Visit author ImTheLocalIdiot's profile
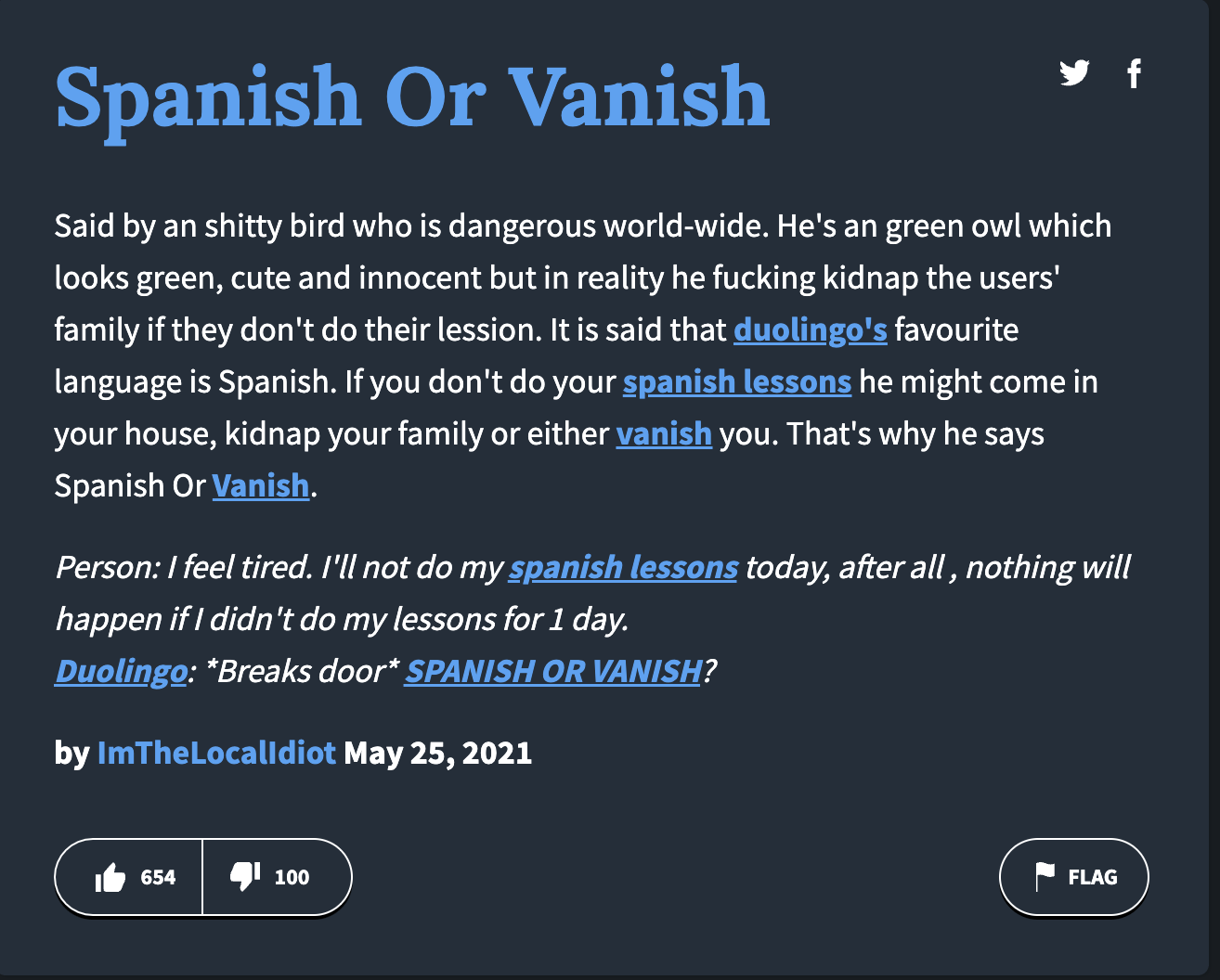Screen dimensions: 1220x980 [216, 752]
